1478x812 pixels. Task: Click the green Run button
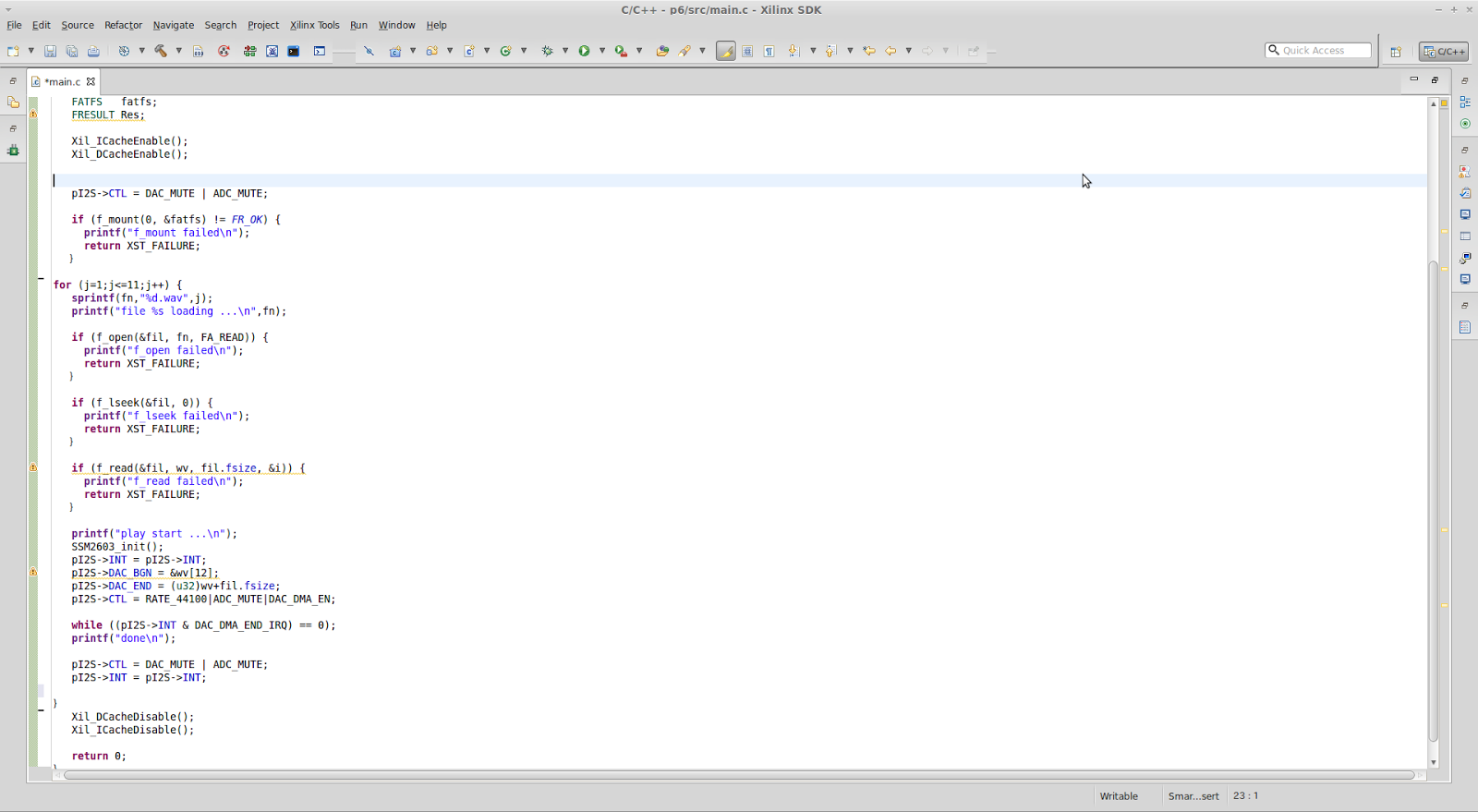(x=584, y=51)
